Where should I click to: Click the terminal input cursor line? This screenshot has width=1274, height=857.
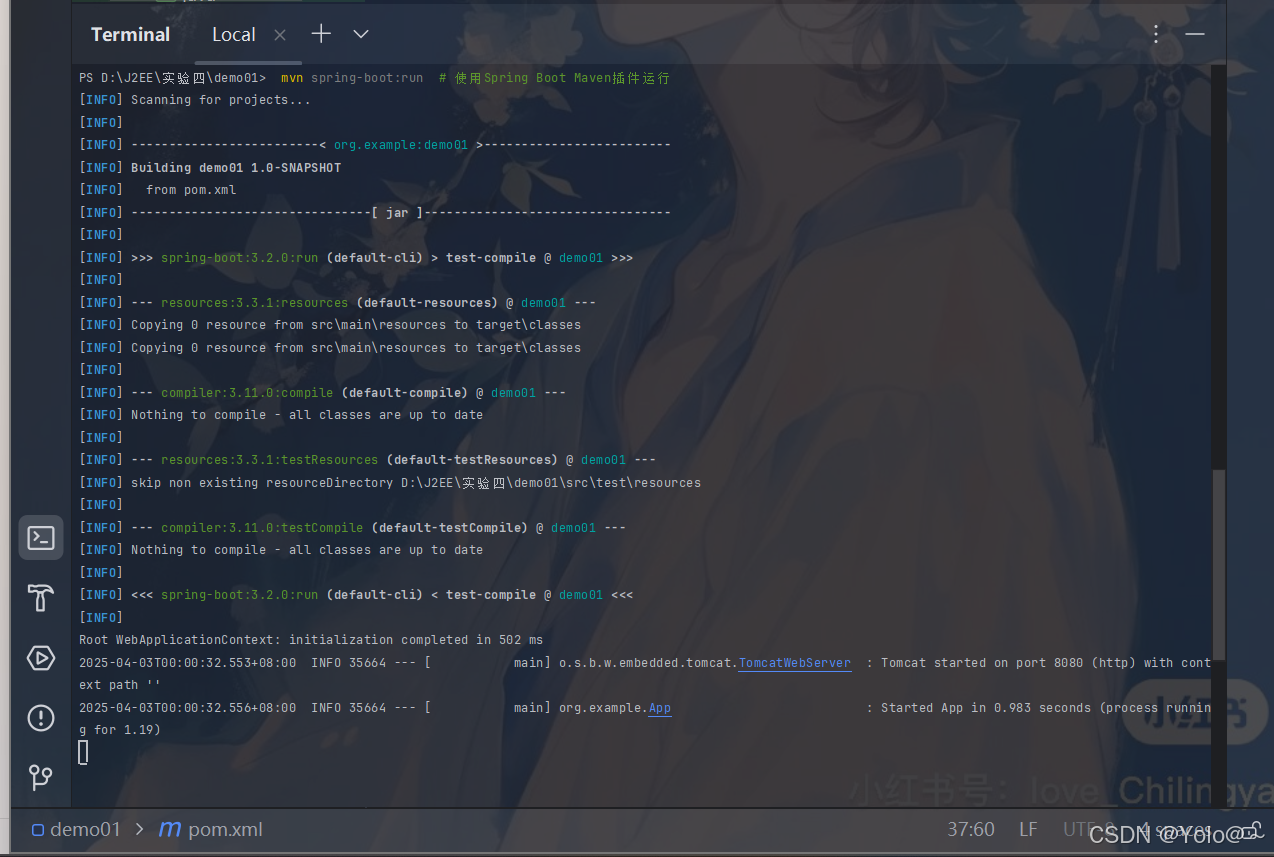click(83, 752)
